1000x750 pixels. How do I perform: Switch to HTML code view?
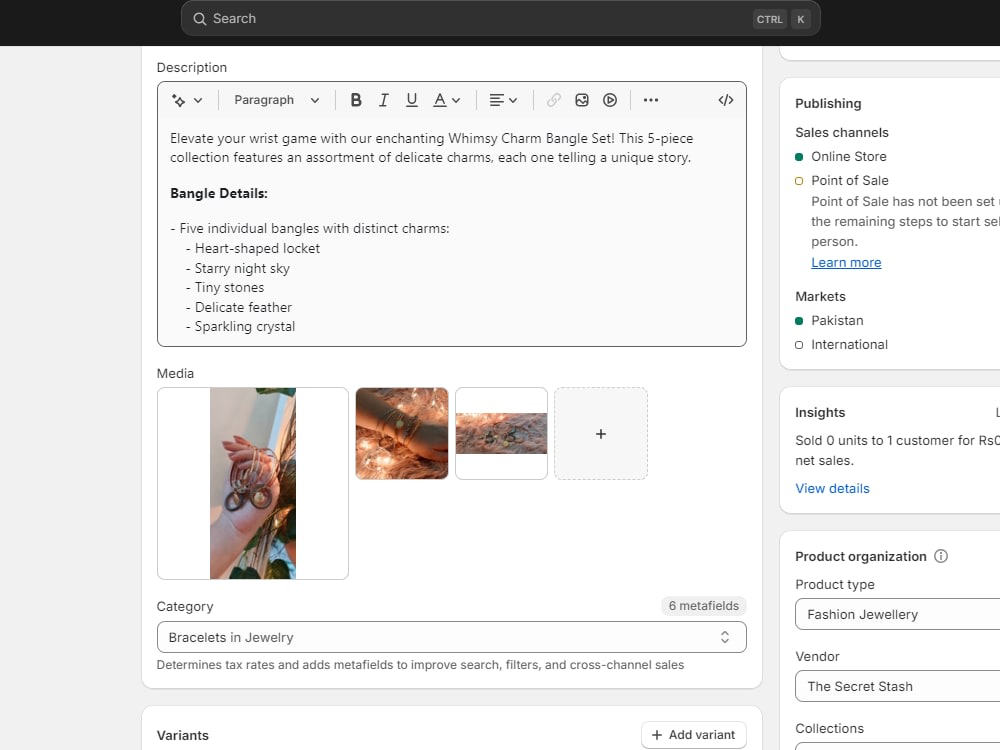tap(726, 100)
